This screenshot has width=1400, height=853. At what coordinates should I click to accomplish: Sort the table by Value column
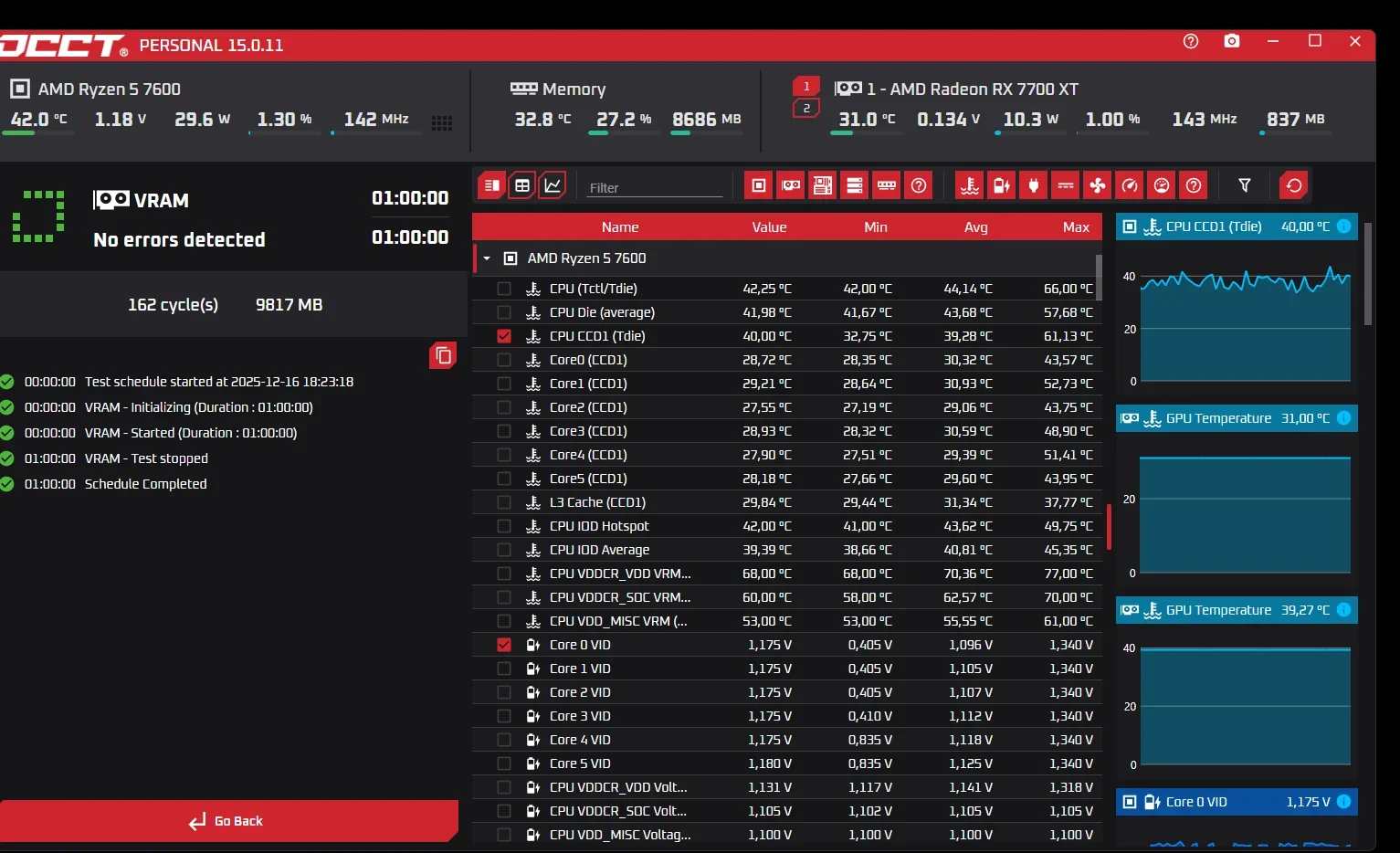coord(769,227)
